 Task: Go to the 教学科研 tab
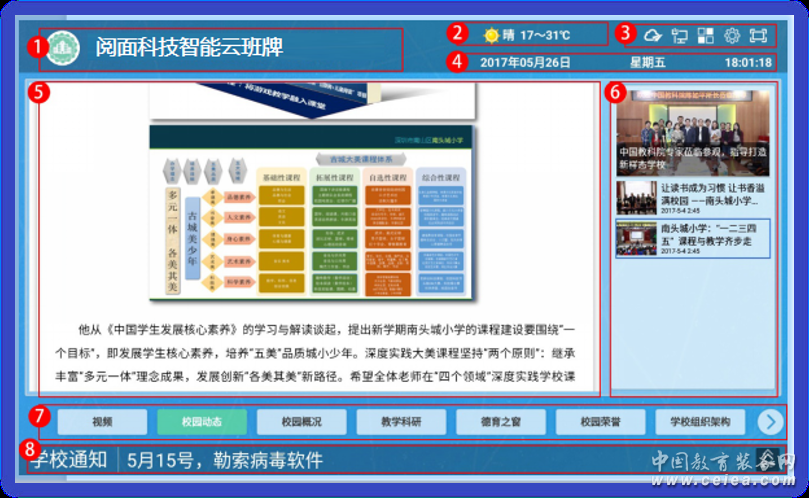pyautogui.click(x=401, y=422)
